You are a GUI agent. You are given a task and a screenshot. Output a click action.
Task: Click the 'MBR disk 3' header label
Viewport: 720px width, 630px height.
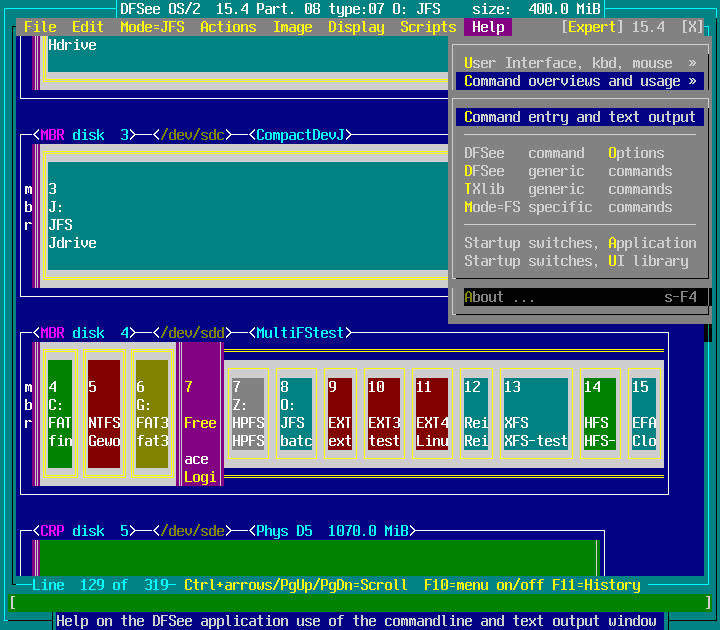click(x=84, y=135)
